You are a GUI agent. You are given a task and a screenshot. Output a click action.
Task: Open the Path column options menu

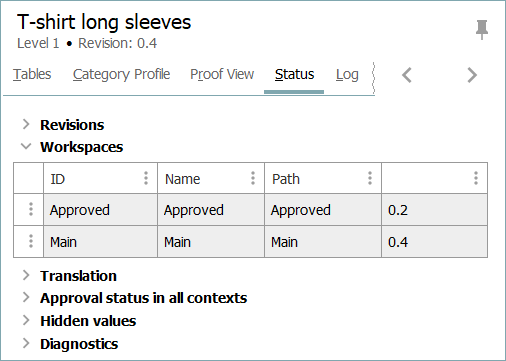point(370,178)
